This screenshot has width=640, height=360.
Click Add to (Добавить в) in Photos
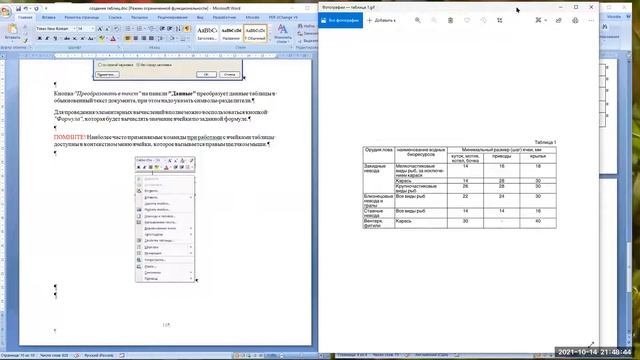382,20
